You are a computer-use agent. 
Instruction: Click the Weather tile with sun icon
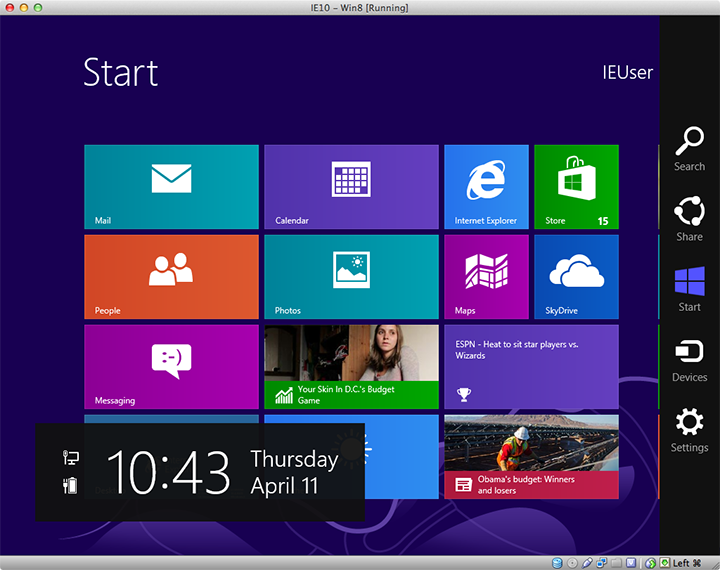[402, 457]
